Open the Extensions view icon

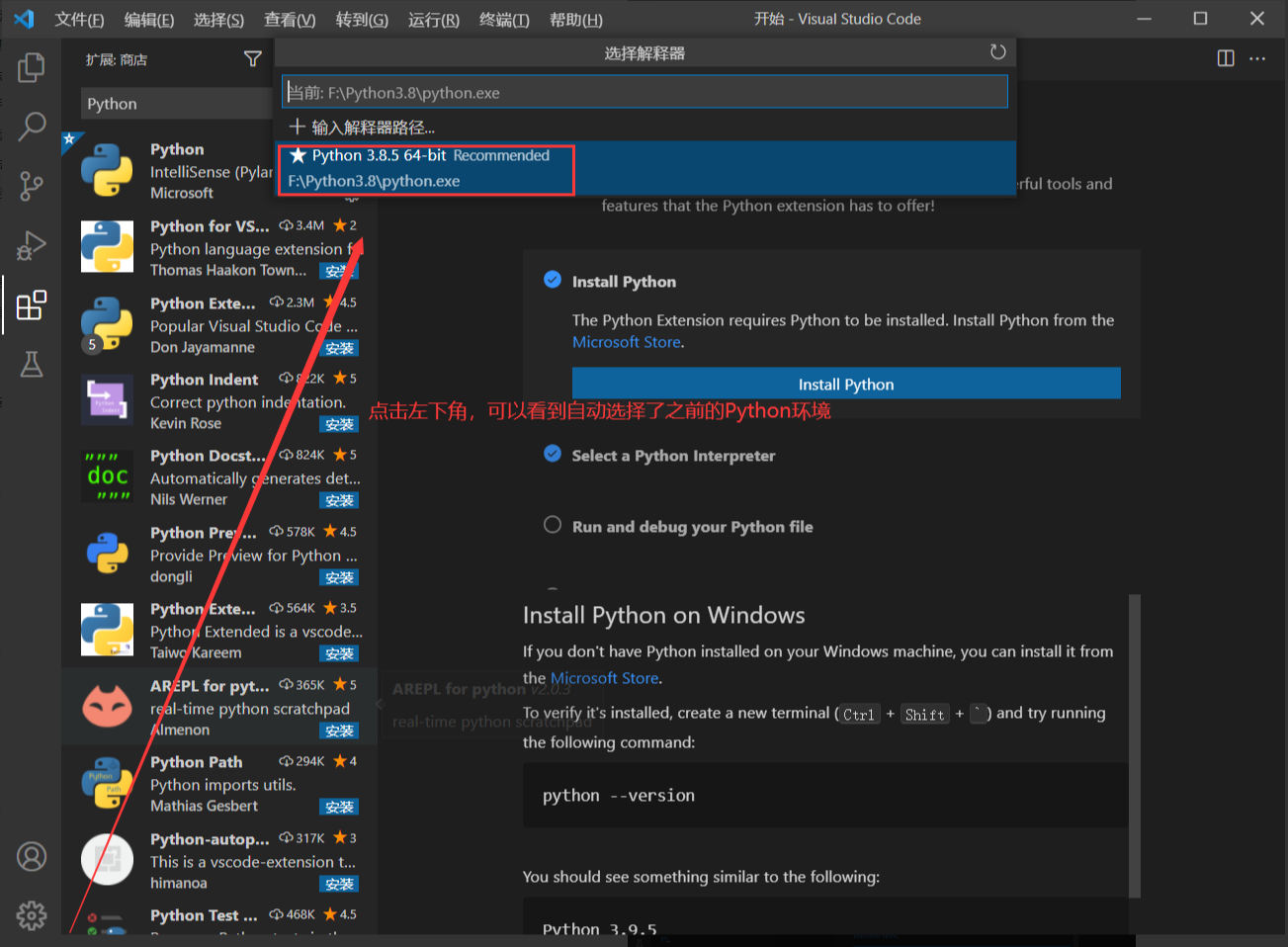coord(32,304)
